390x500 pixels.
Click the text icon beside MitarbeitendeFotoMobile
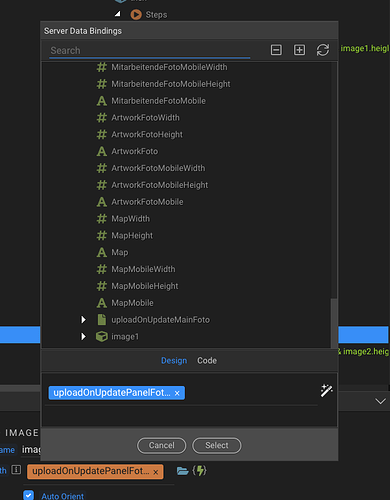click(102, 101)
